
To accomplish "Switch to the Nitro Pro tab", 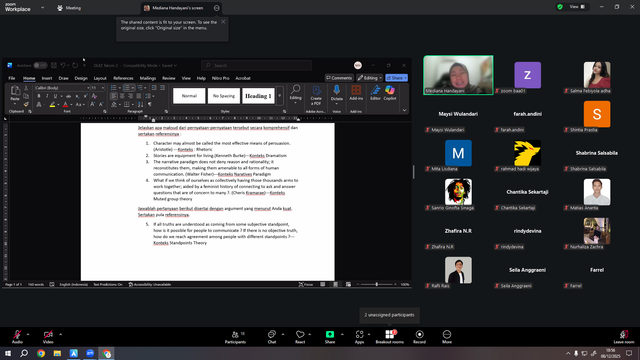I will 220,78.
